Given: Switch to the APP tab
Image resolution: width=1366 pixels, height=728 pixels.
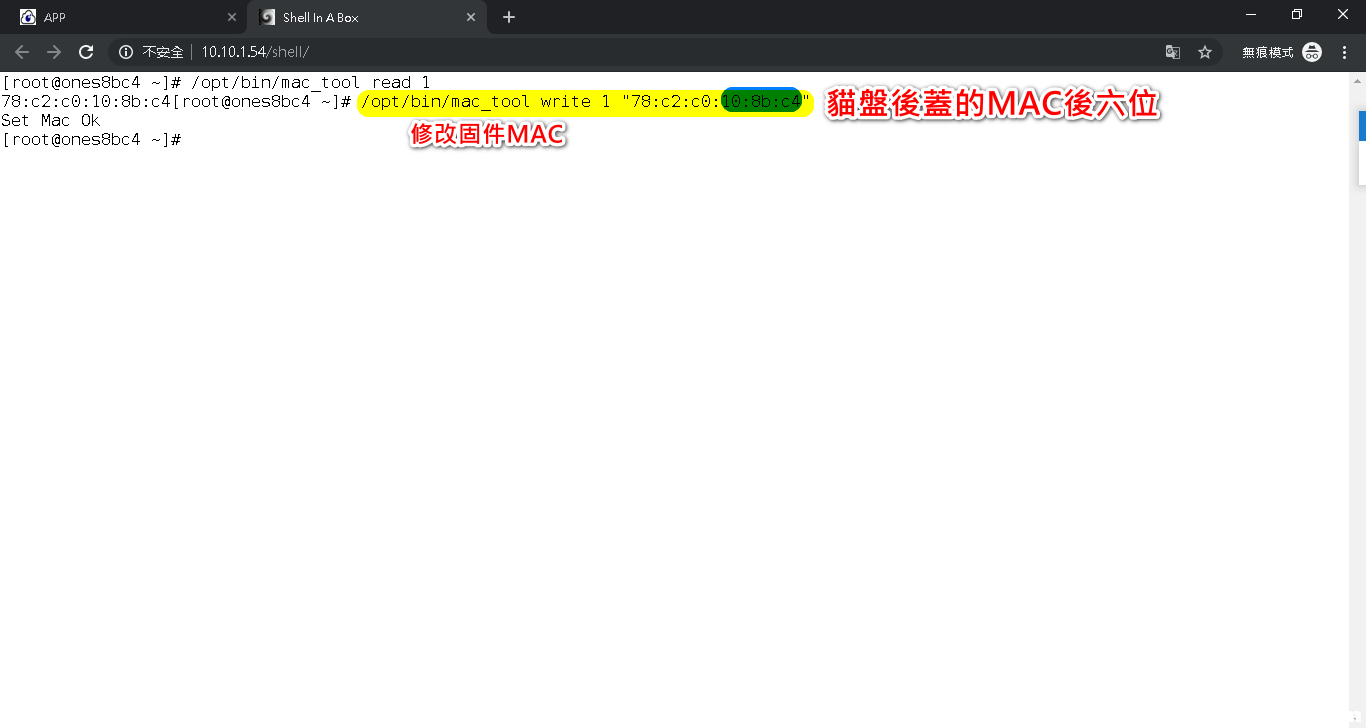Looking at the screenshot, I should 120,18.
